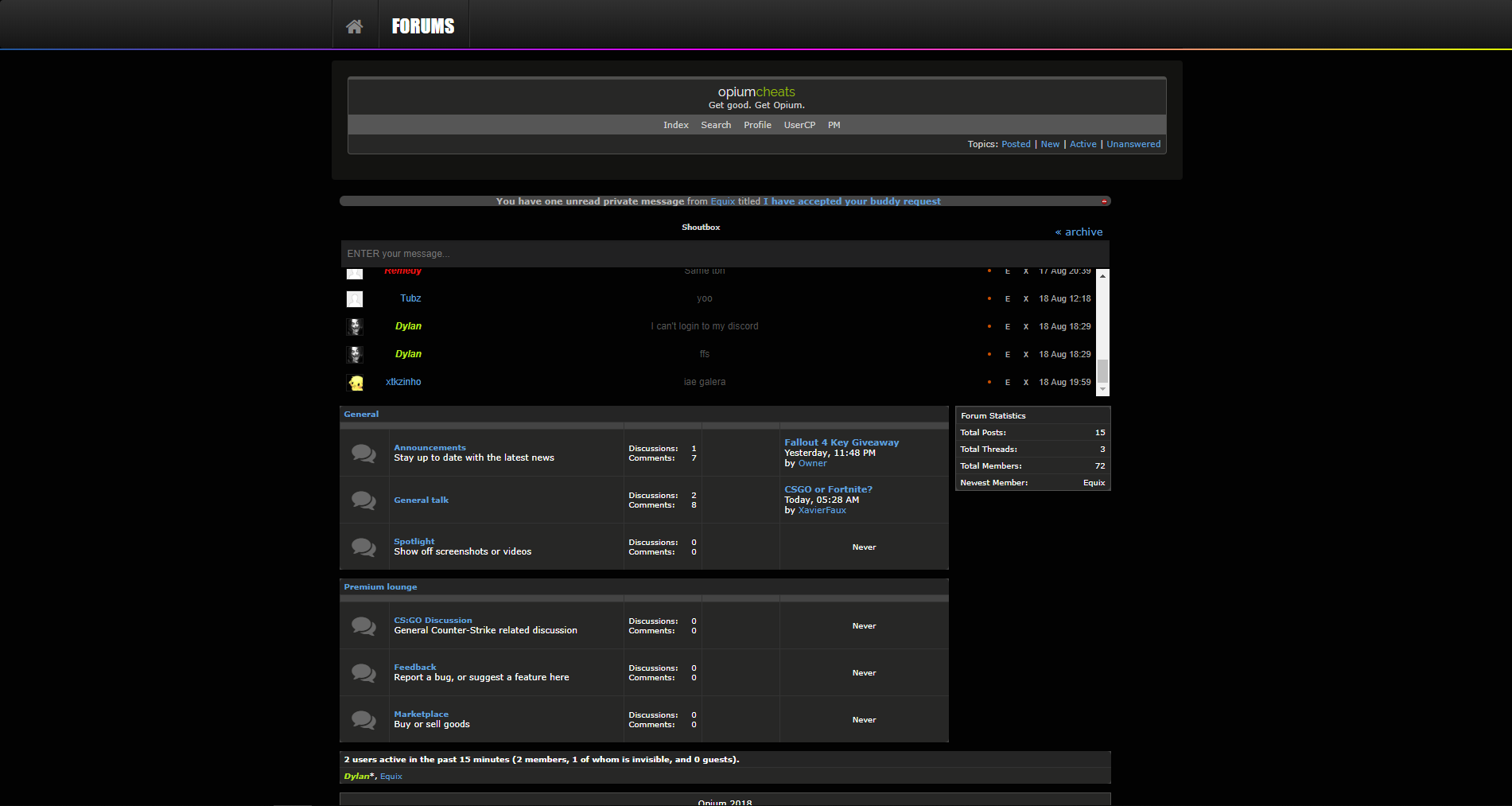This screenshot has height=806, width=1512.
Task: Click the home icon in top bar
Action: (355, 26)
